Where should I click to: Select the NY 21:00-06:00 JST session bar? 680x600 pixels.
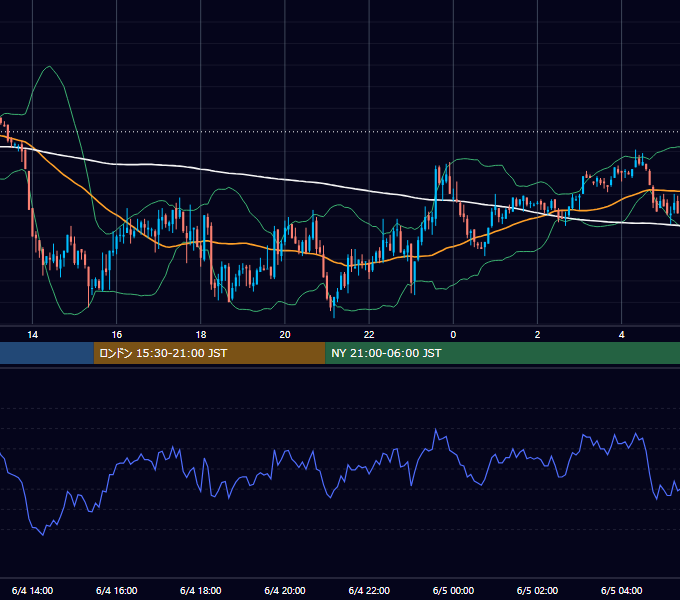(503, 353)
